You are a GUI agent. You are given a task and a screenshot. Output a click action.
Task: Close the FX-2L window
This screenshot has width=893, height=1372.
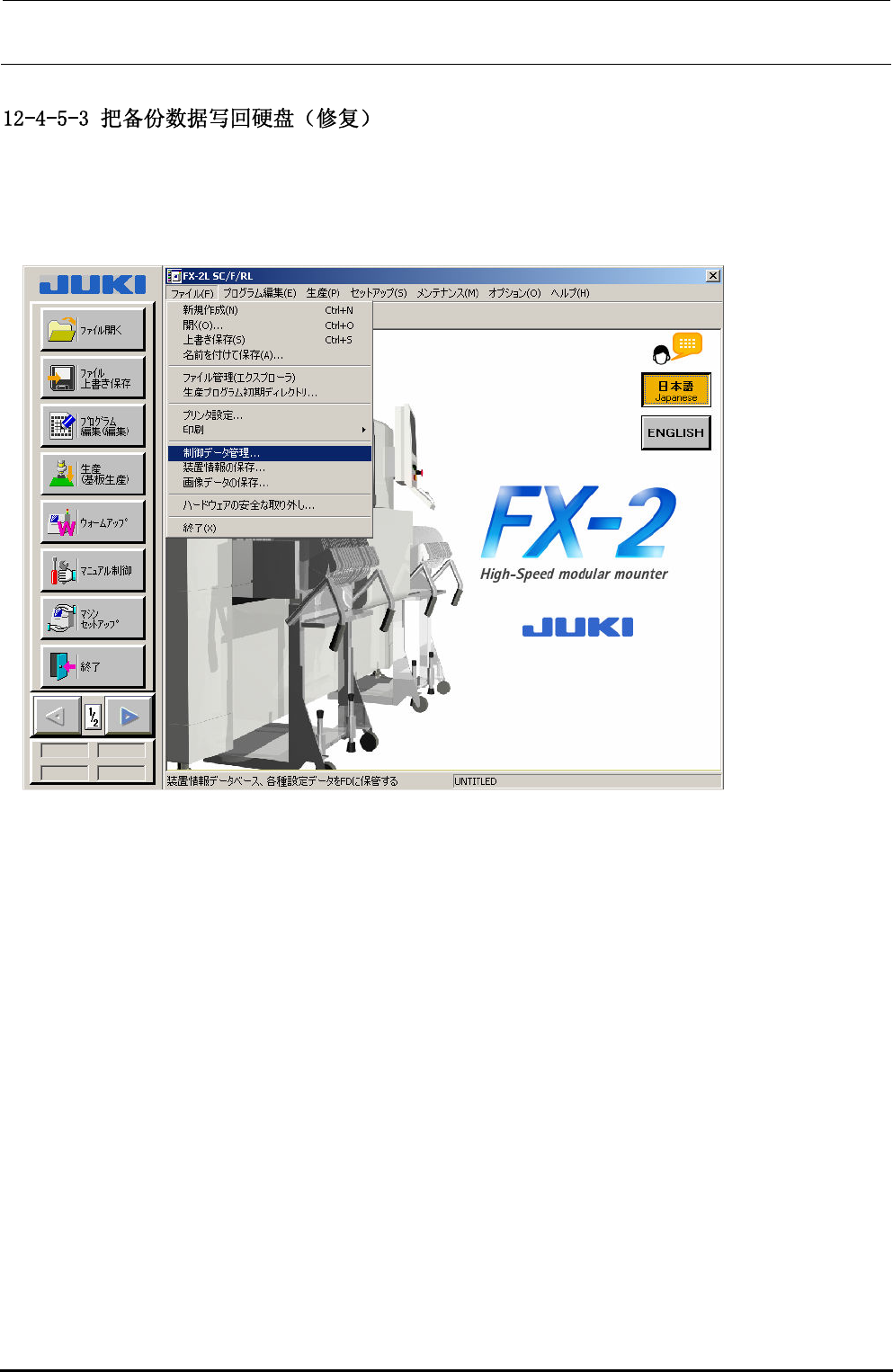(713, 276)
